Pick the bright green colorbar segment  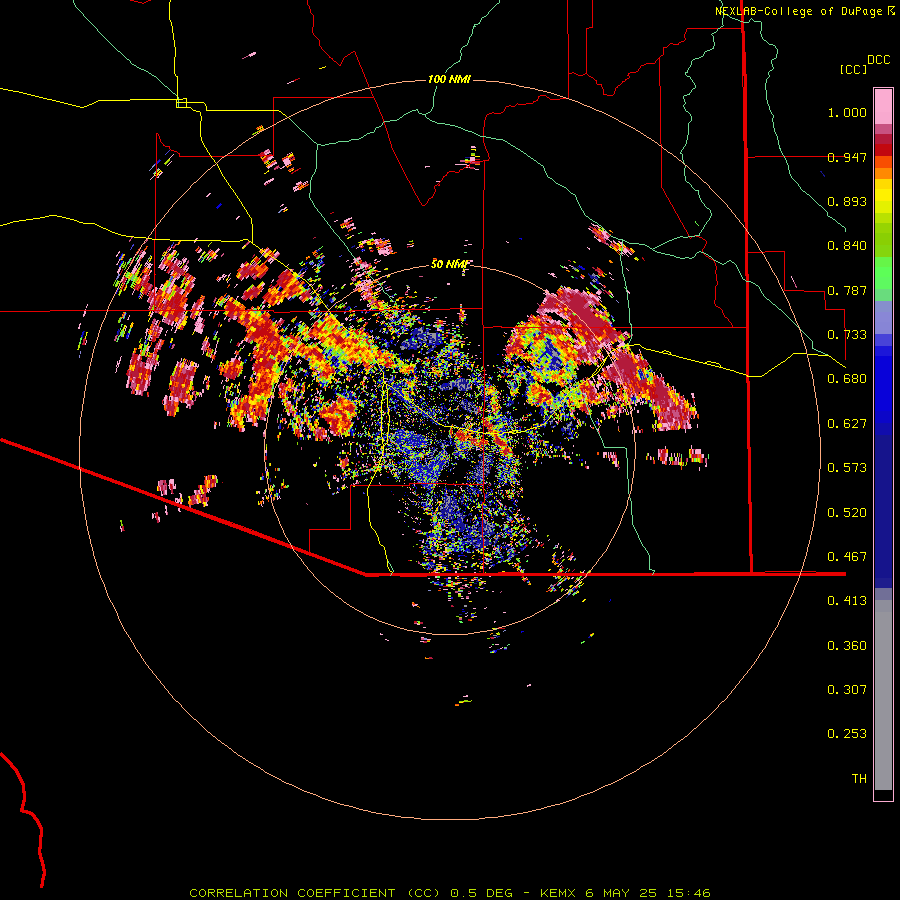pyautogui.click(x=883, y=273)
